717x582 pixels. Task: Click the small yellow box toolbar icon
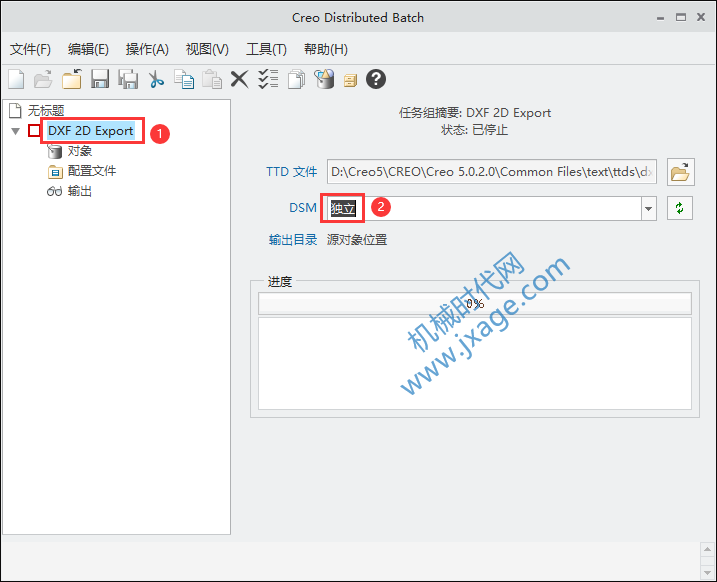[350, 81]
